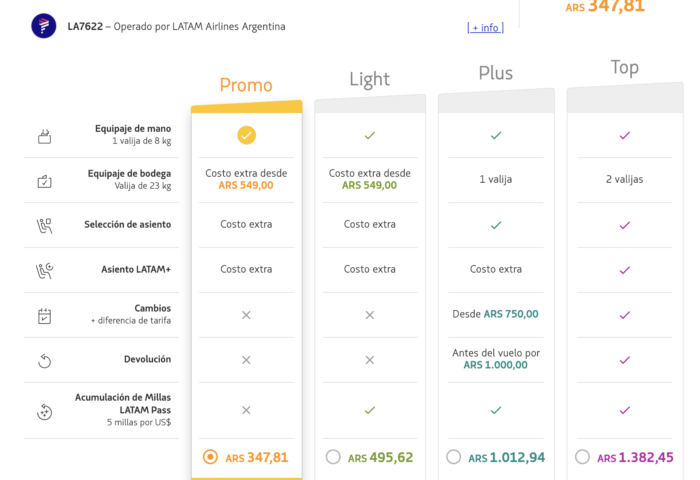Click the checked baggage (Equipaje de bodega) icon

44,181
